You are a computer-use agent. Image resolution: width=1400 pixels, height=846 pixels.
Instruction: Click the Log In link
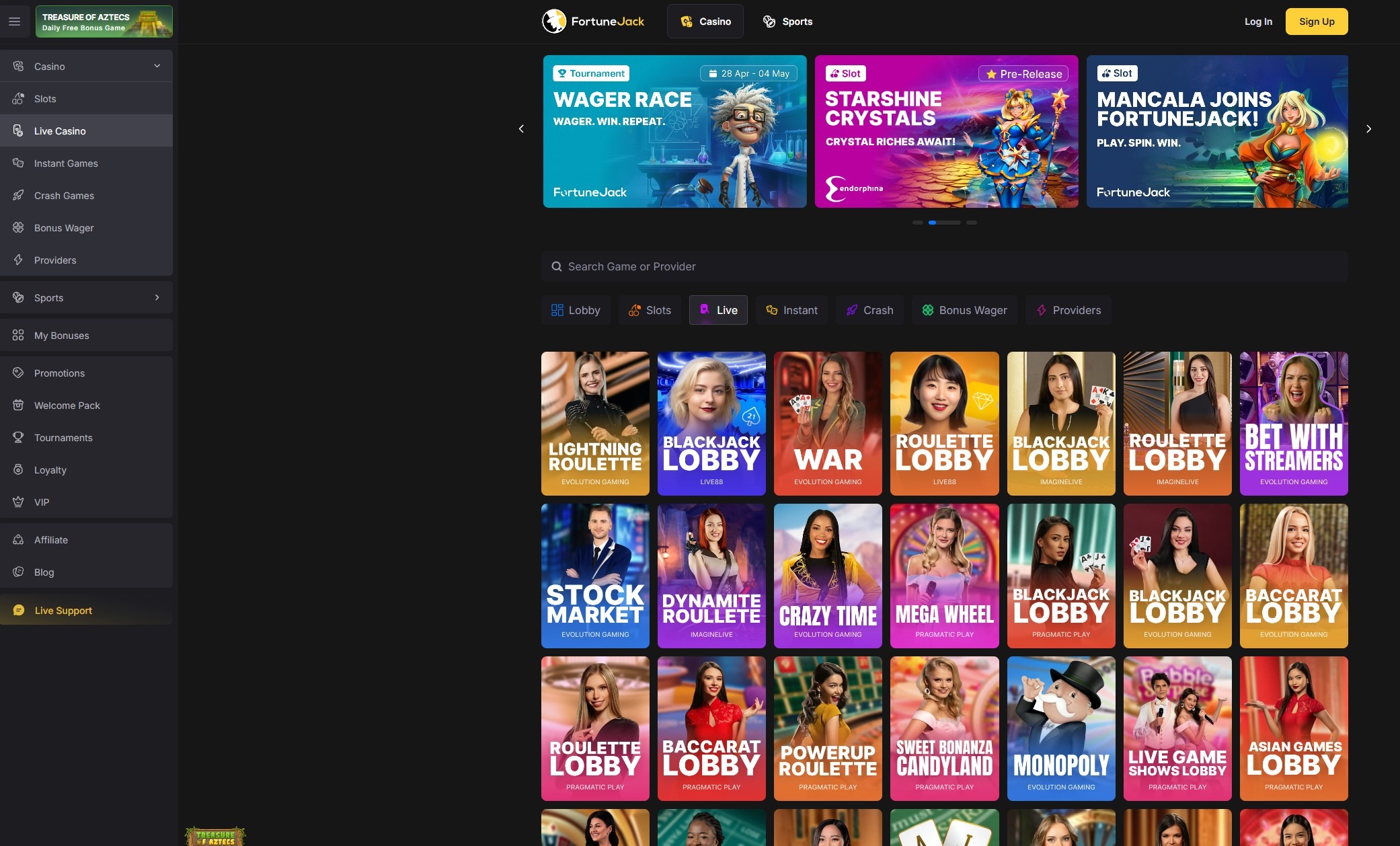[x=1258, y=22]
